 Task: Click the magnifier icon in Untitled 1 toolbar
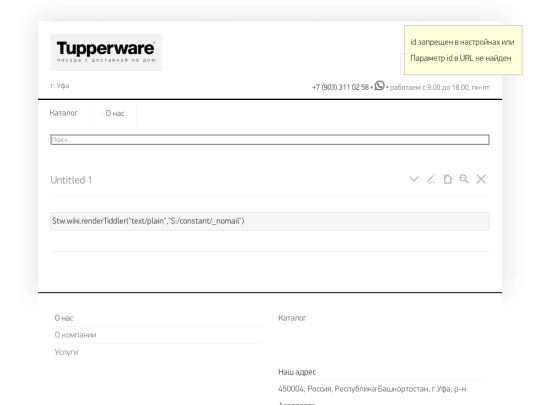pyautogui.click(x=464, y=179)
